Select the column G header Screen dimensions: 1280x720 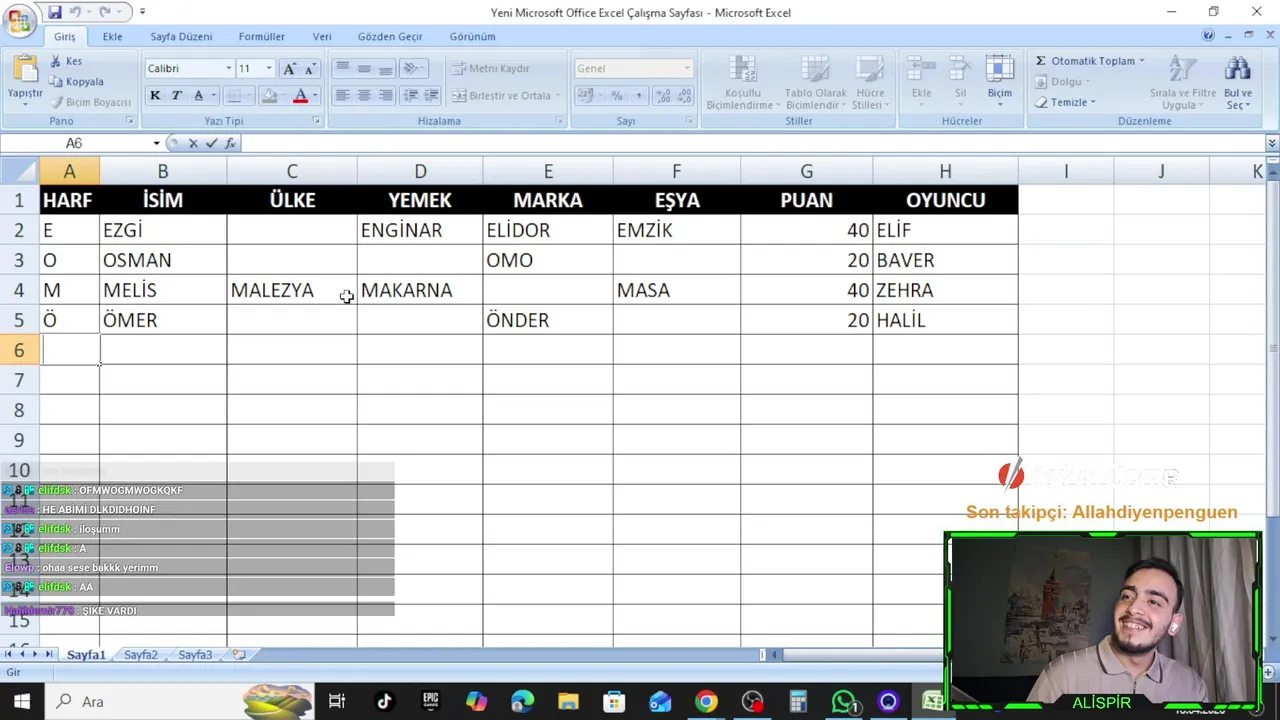[x=806, y=171]
